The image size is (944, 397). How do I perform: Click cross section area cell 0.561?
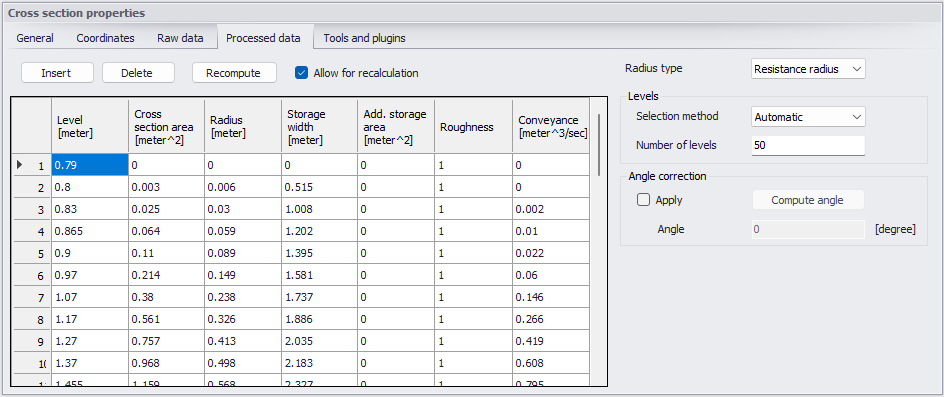coord(166,319)
